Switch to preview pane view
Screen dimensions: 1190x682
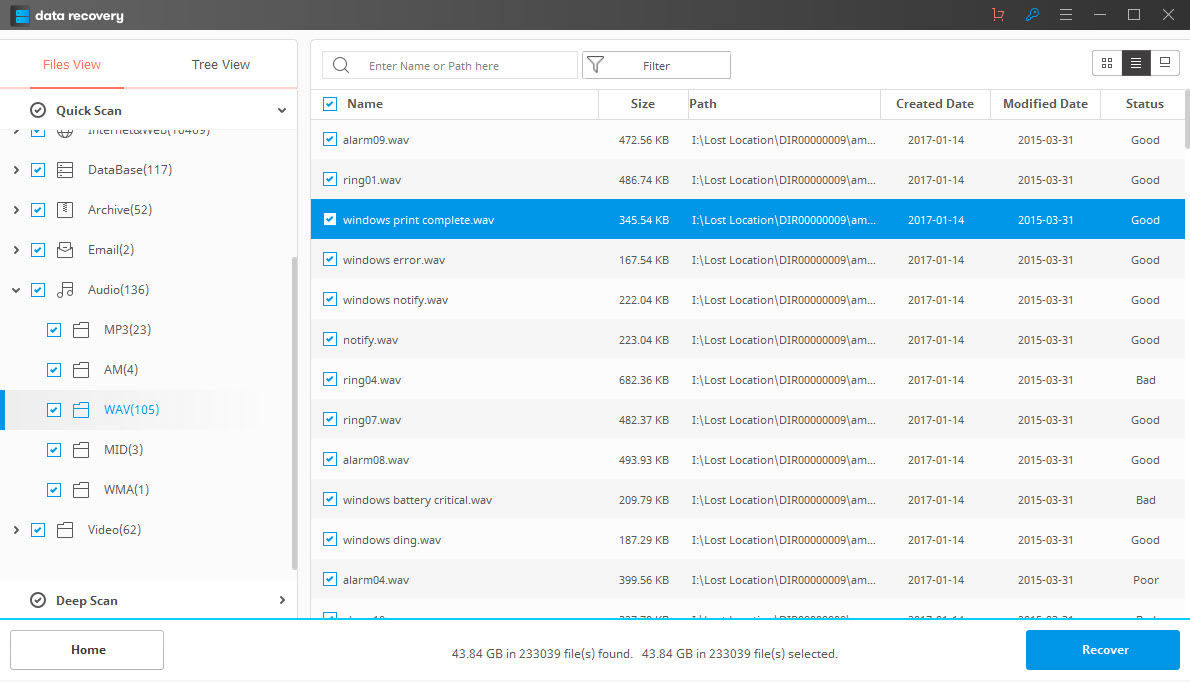click(x=1165, y=63)
